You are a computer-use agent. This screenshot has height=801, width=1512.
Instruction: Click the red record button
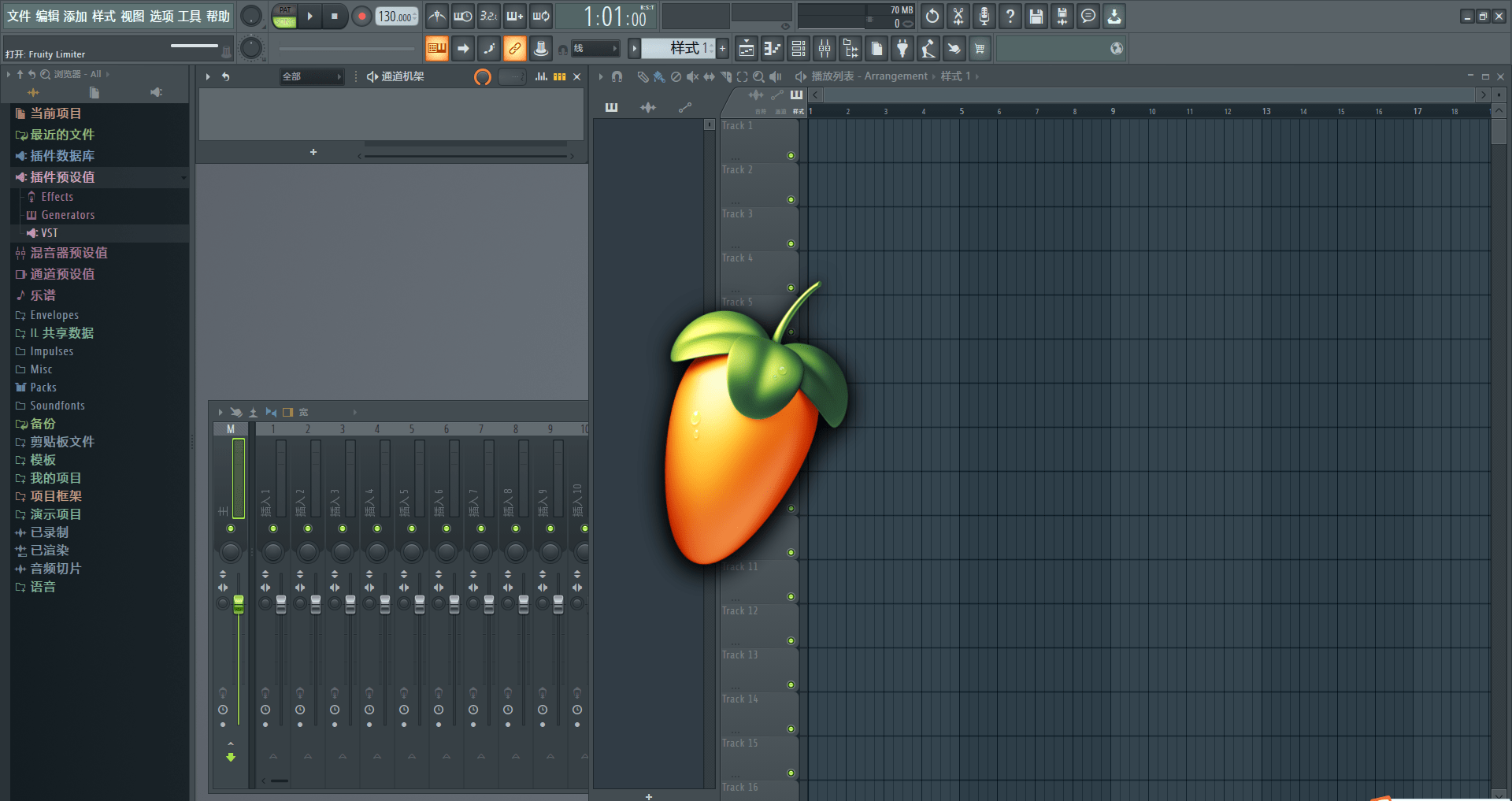pyautogui.click(x=361, y=16)
